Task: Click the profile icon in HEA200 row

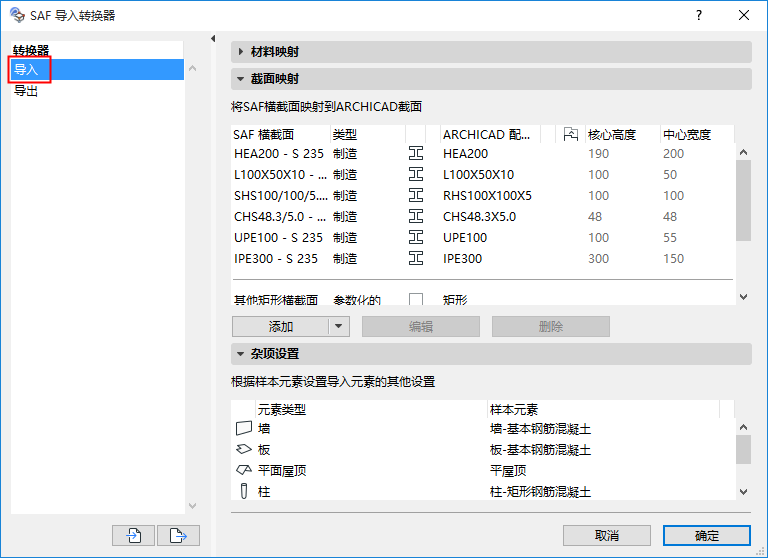Action: [x=416, y=153]
